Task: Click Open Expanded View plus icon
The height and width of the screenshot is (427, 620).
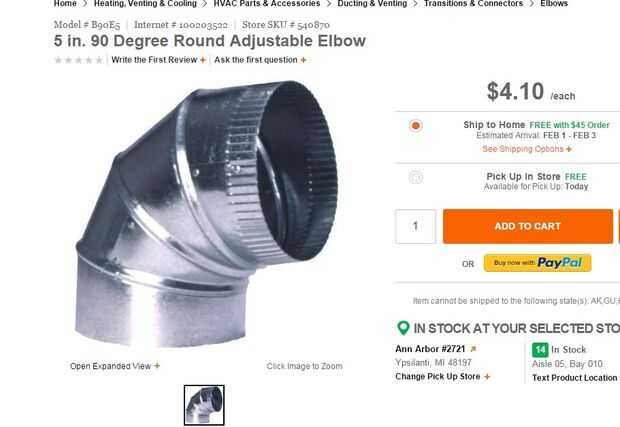Action: coord(157,366)
